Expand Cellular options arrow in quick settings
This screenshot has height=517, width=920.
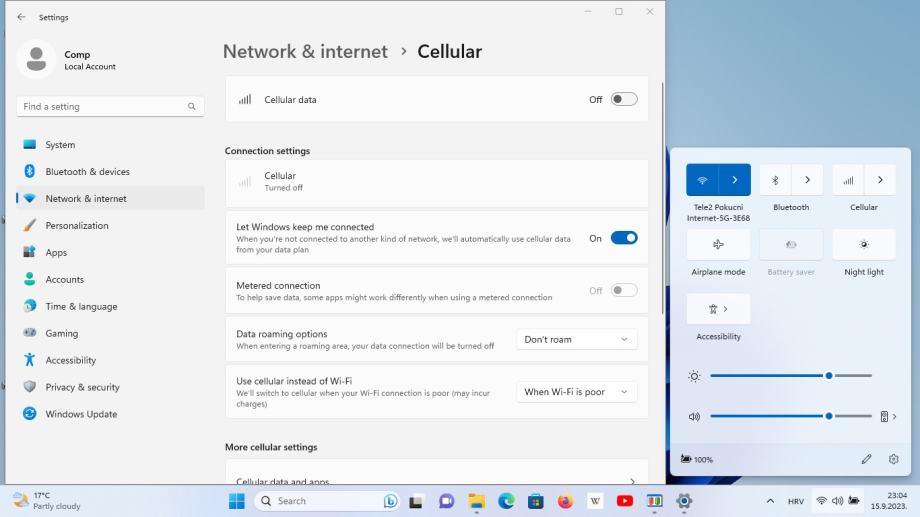coord(880,180)
